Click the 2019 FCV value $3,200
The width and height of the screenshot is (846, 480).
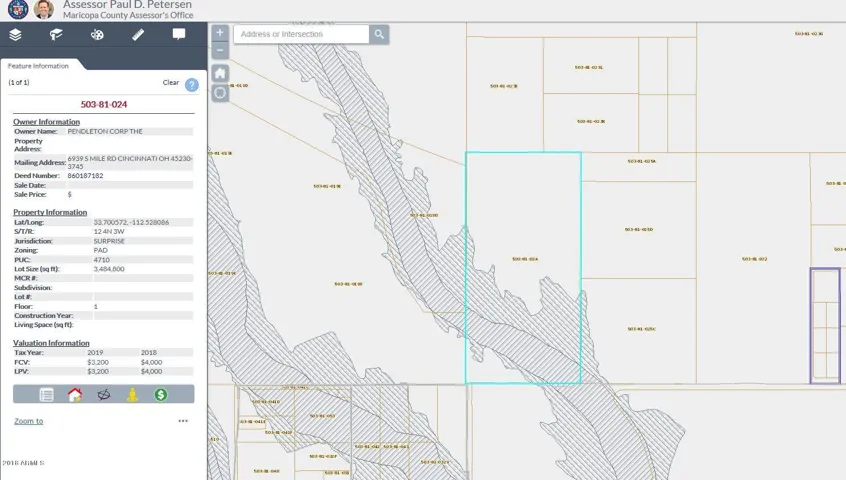coord(98,362)
